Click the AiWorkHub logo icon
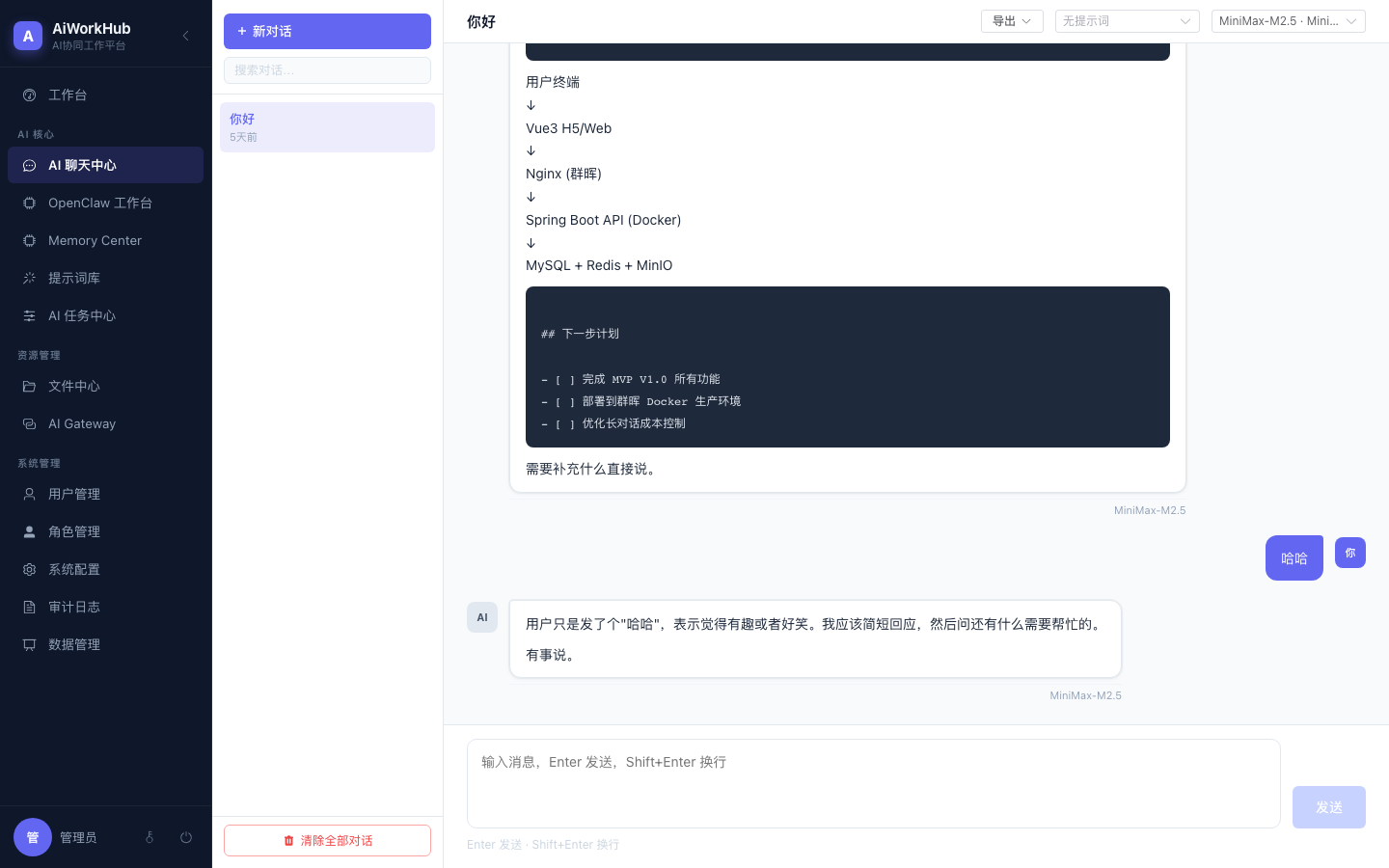This screenshot has height=868, width=1389. point(28,36)
